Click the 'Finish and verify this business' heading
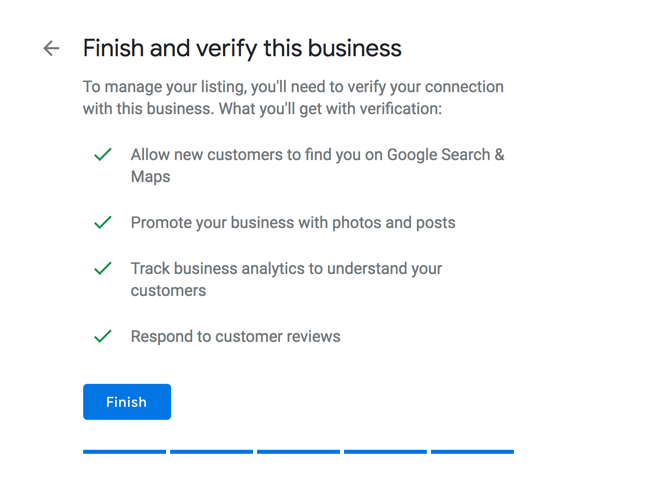 (x=242, y=48)
